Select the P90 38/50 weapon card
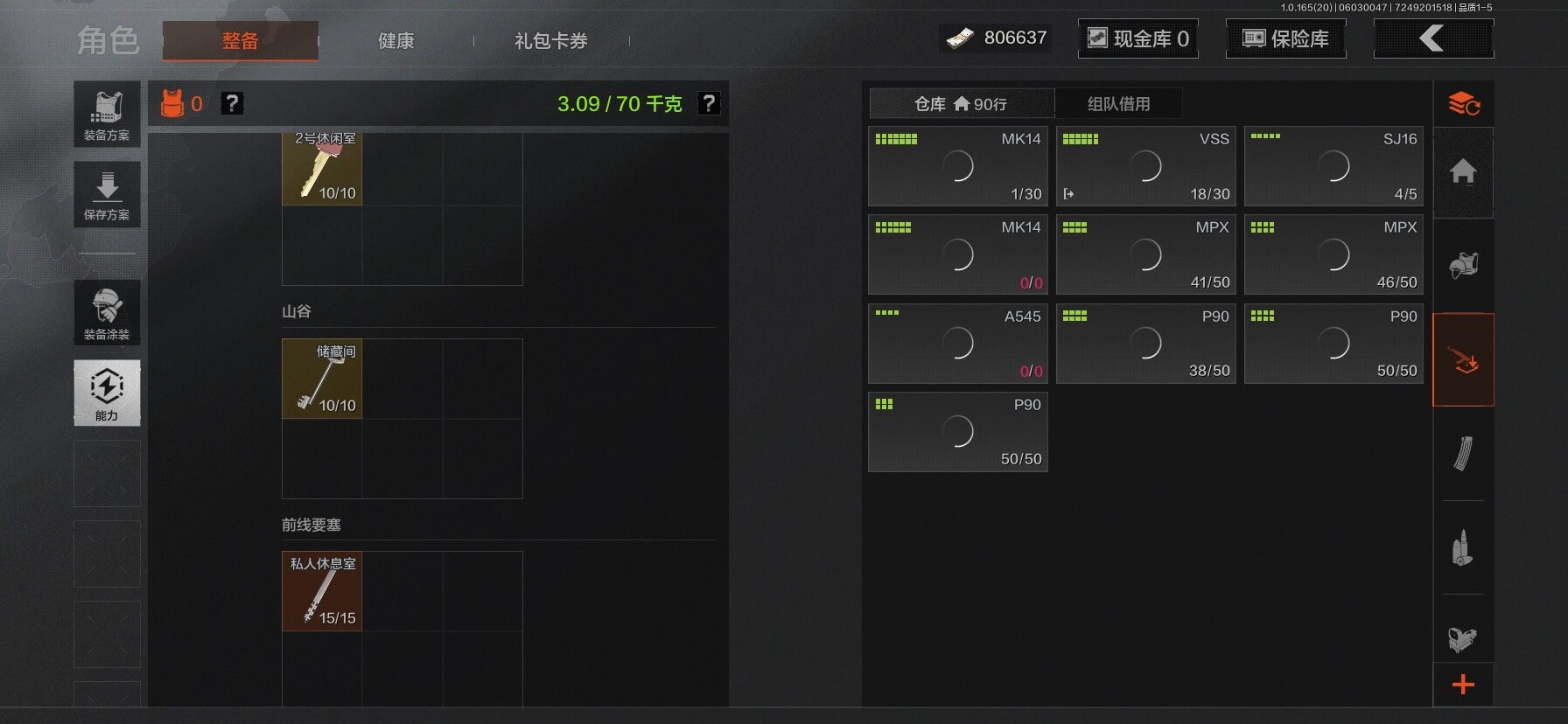Viewport: 1568px width, 724px height. (x=1146, y=344)
